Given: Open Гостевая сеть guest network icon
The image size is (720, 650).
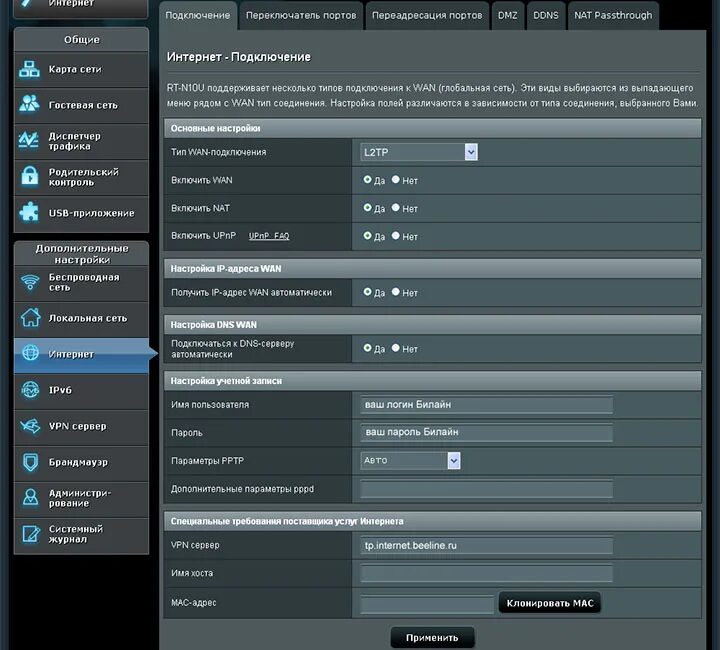Looking at the screenshot, I should (x=29, y=104).
